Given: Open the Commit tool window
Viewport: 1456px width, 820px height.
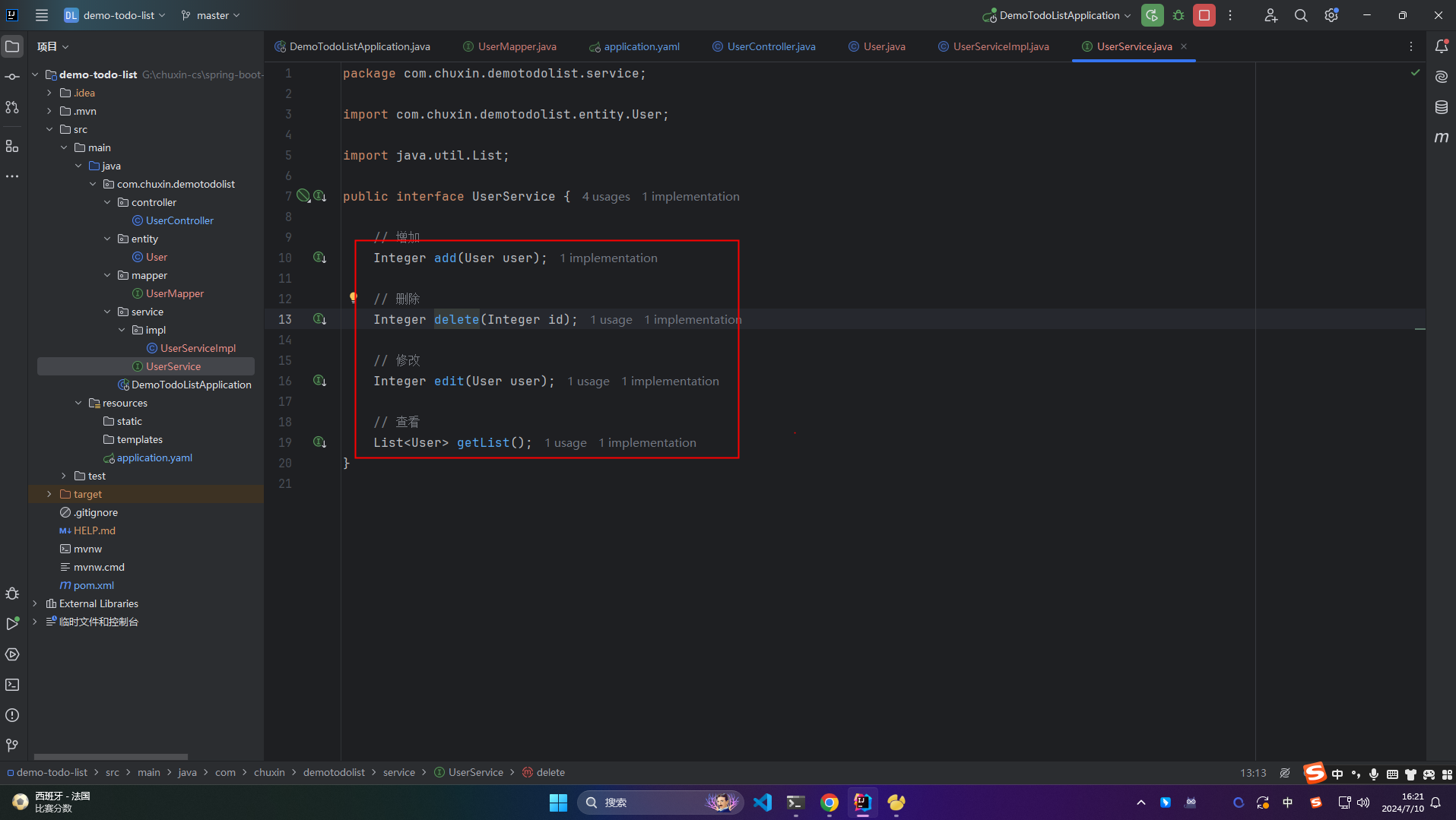Looking at the screenshot, I should pos(12,77).
